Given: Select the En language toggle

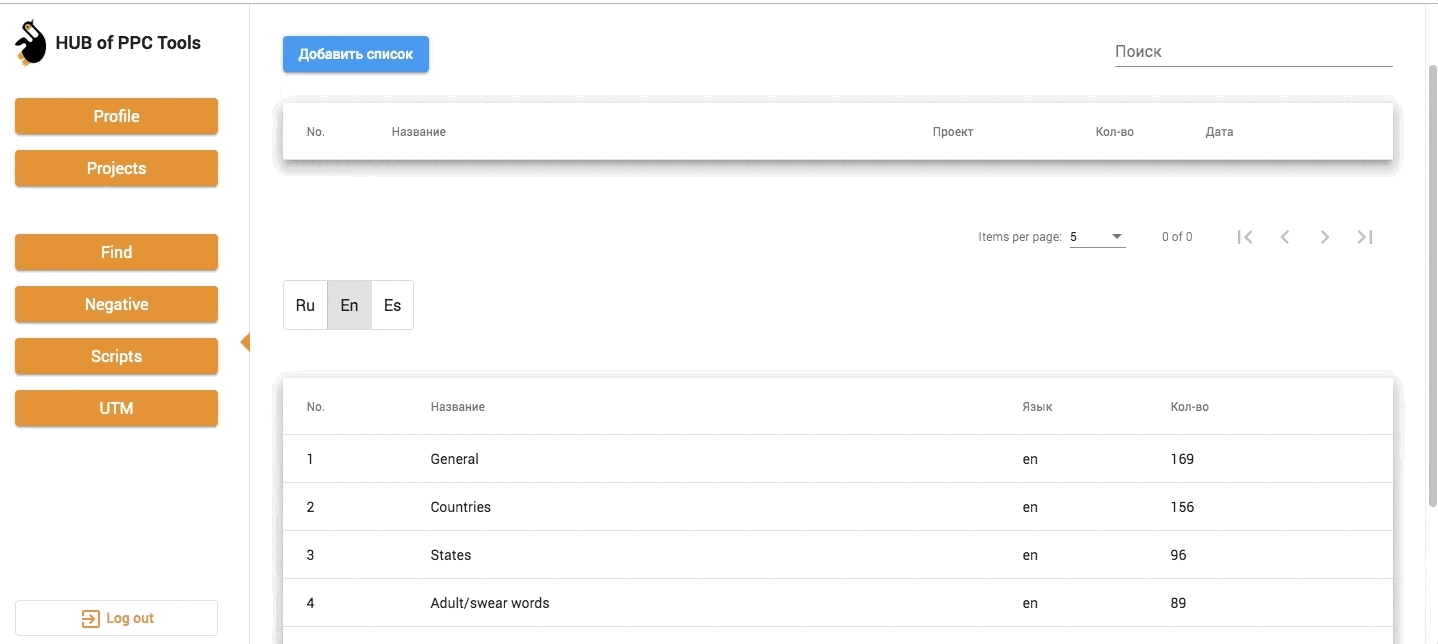Looking at the screenshot, I should pyautogui.click(x=349, y=305).
